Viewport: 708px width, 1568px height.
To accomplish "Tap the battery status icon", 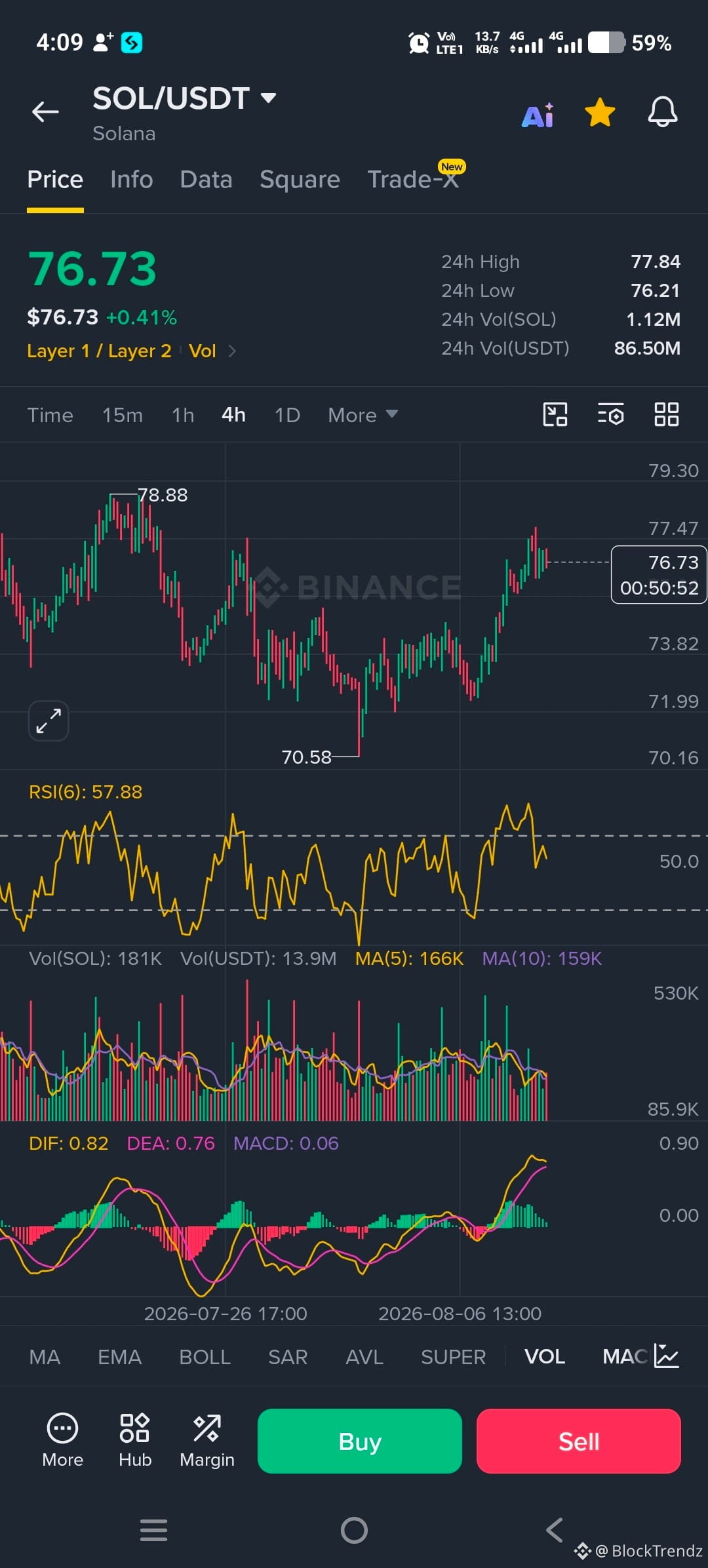I will click(606, 43).
